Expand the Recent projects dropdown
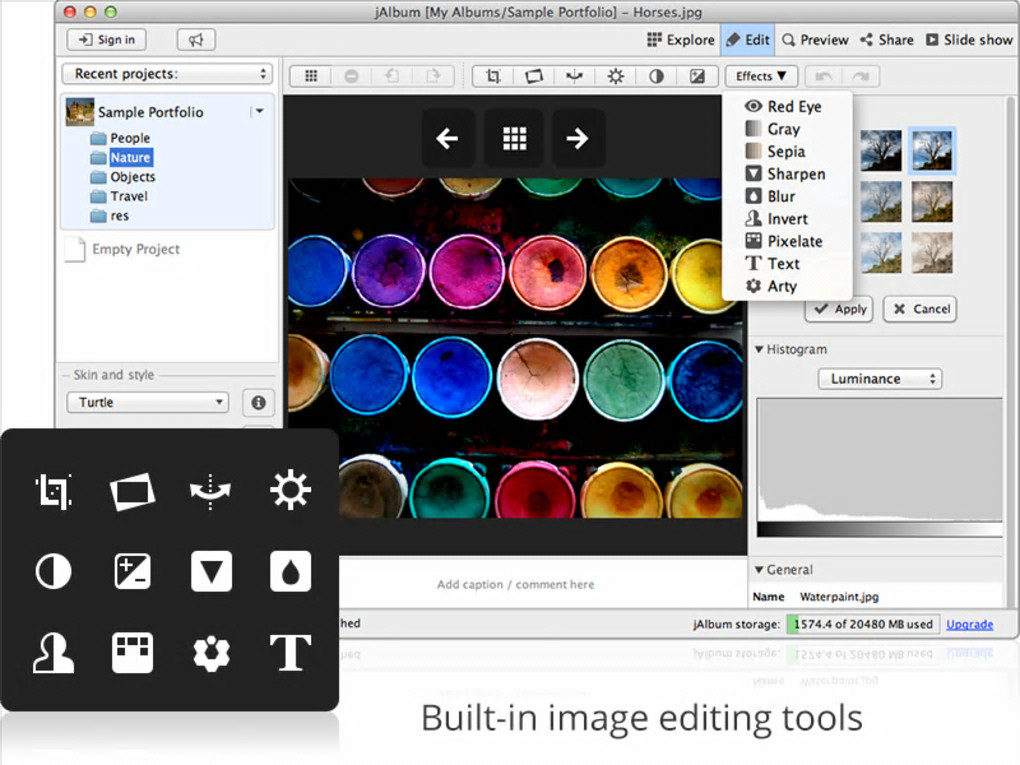The image size is (1020, 765). click(167, 74)
